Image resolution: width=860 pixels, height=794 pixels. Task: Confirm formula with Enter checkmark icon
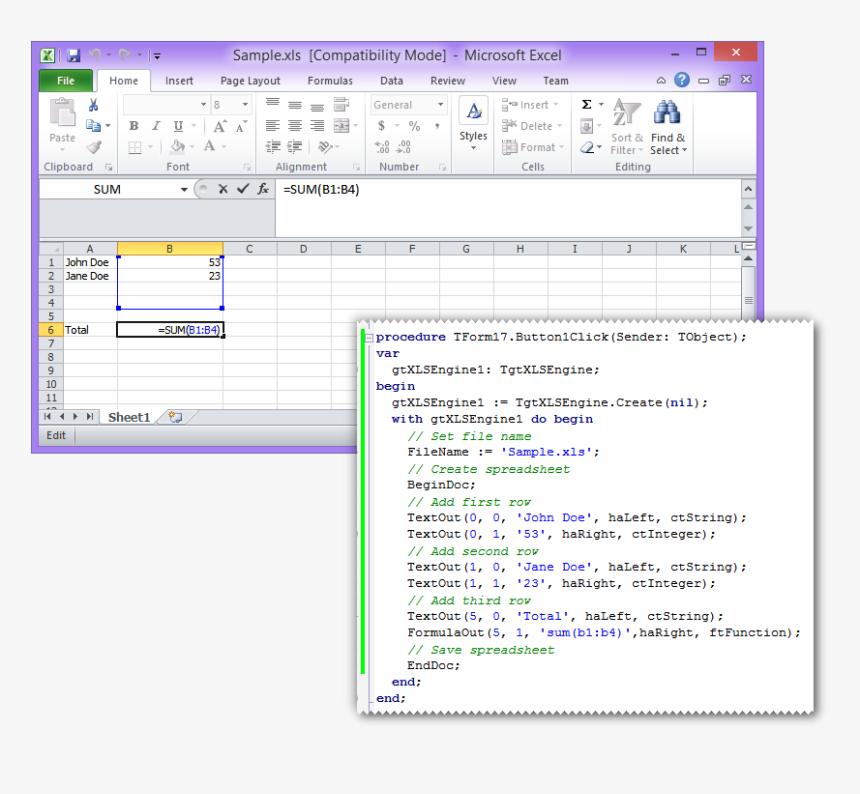tap(242, 189)
